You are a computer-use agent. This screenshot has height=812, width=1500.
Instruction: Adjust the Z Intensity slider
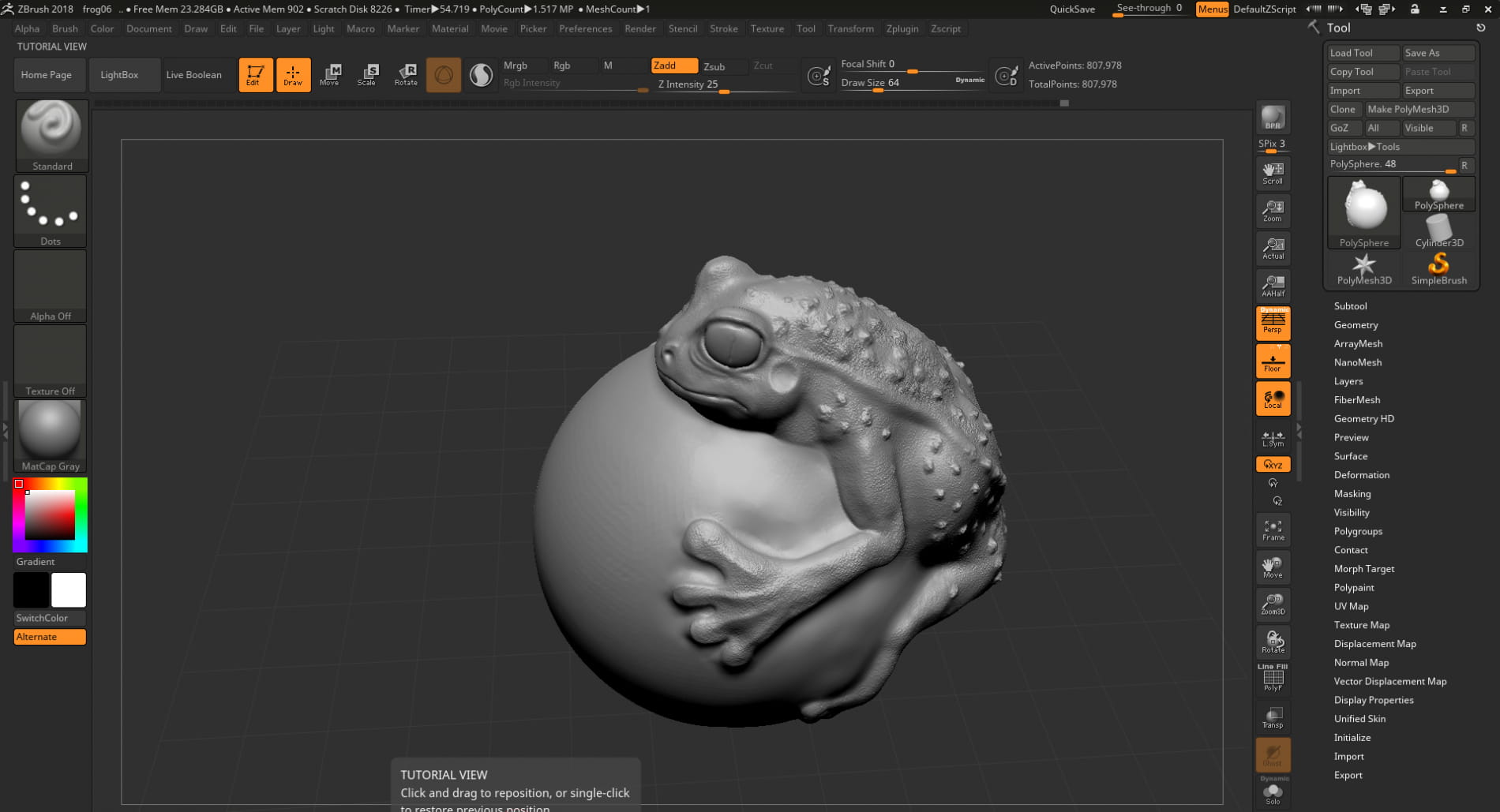(725, 84)
